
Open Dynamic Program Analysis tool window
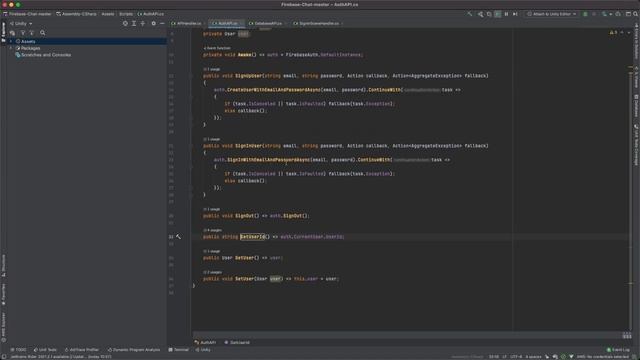(x=134, y=350)
